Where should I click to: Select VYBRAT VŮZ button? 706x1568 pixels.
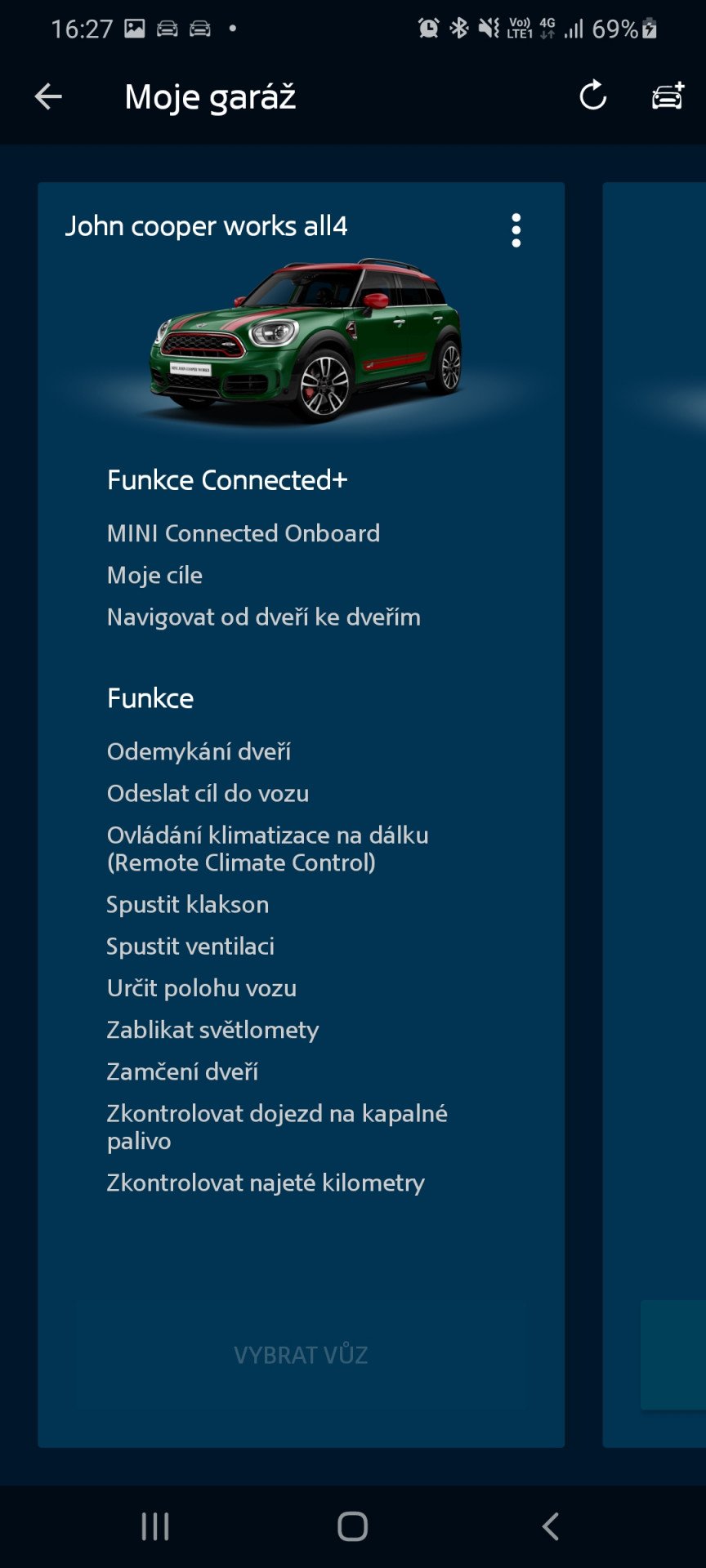click(x=301, y=1355)
